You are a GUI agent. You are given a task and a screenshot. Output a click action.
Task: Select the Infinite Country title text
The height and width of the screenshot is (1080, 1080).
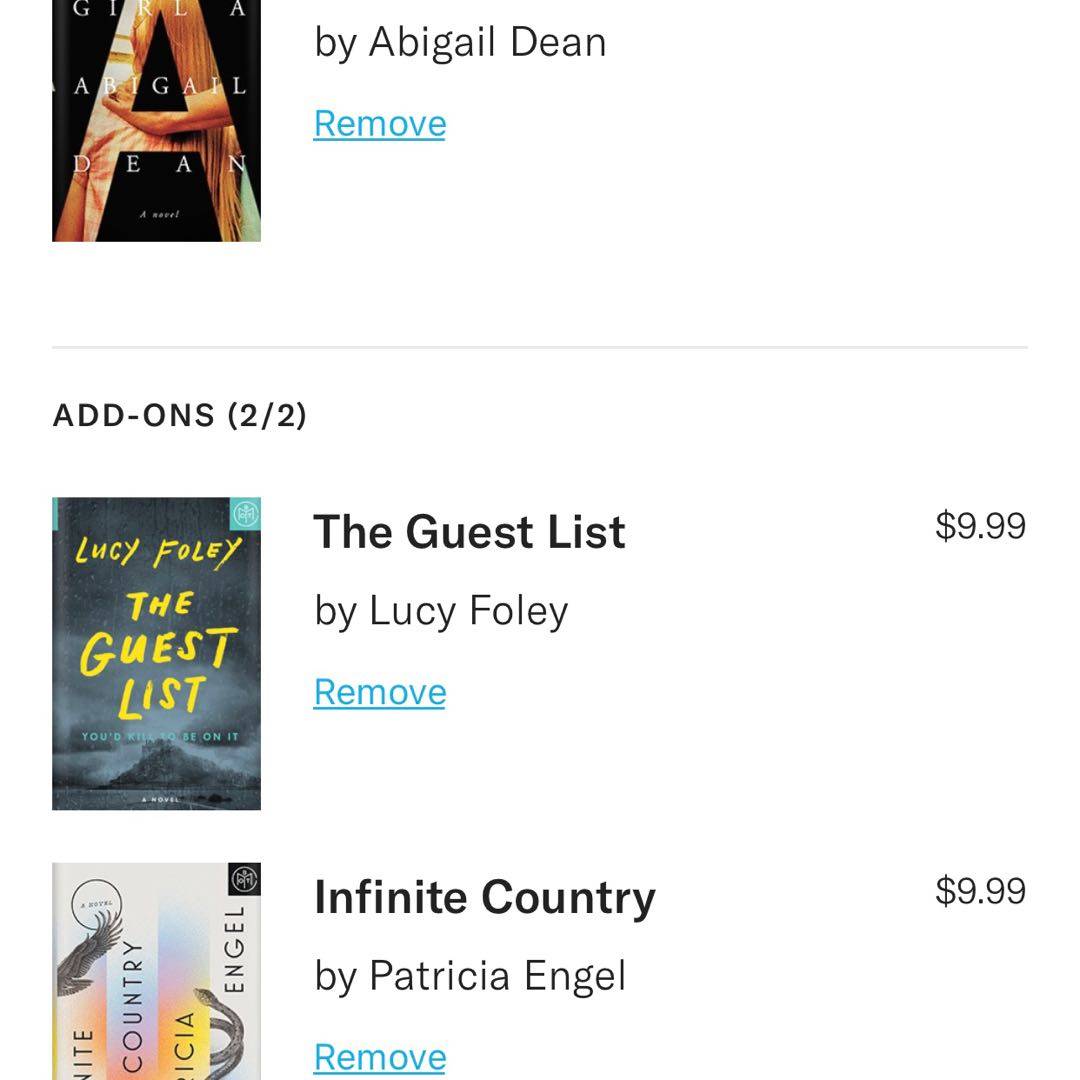(484, 897)
